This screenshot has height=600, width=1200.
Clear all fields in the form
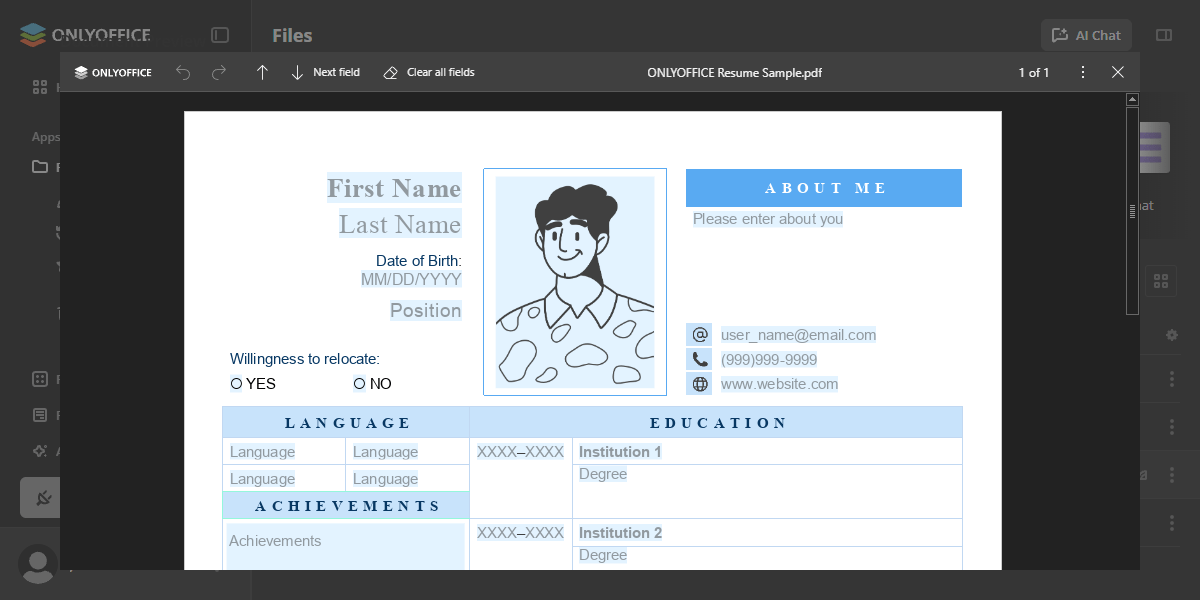[x=429, y=72]
